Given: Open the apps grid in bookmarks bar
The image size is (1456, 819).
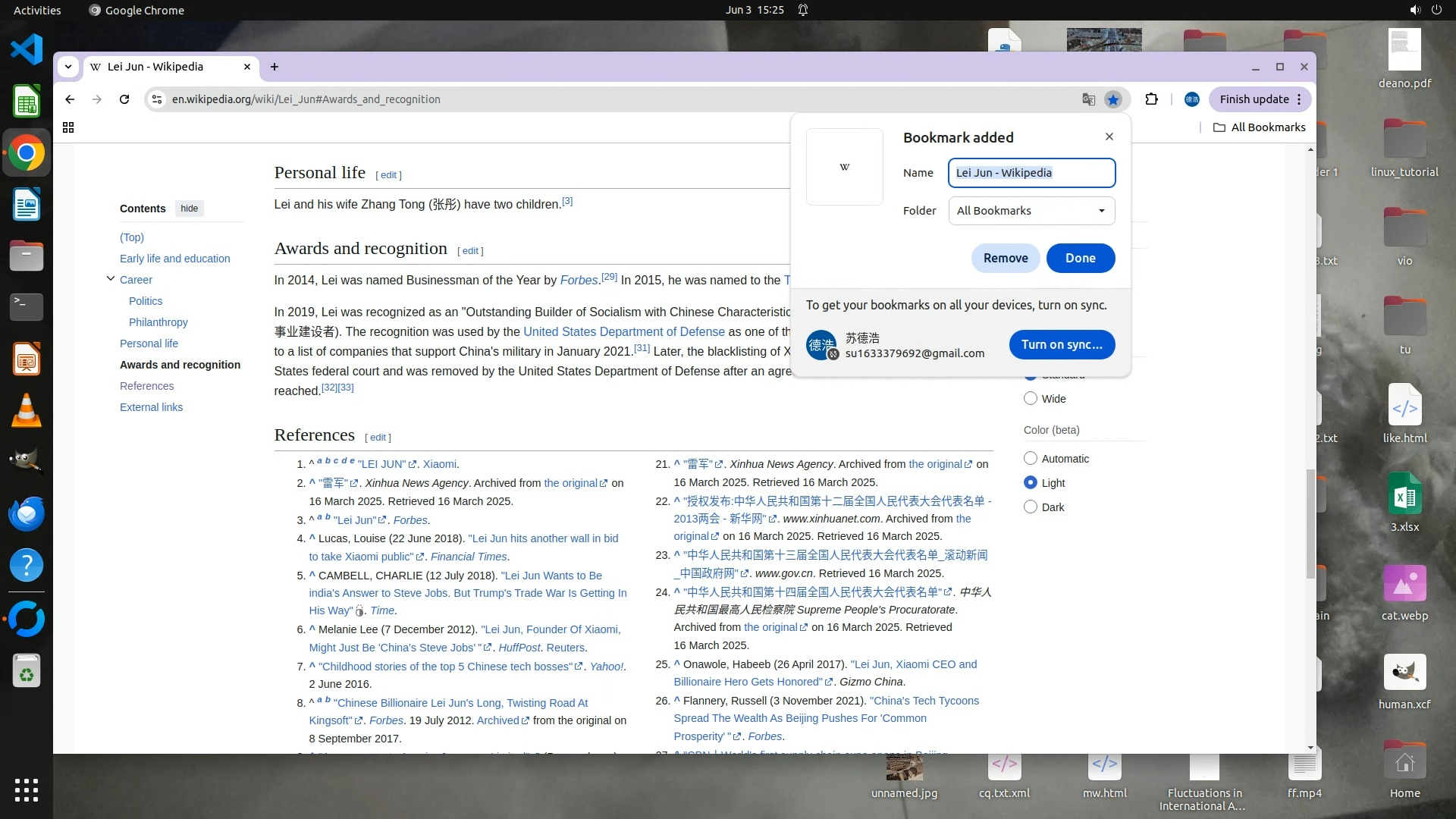Looking at the screenshot, I should pyautogui.click(x=68, y=127).
